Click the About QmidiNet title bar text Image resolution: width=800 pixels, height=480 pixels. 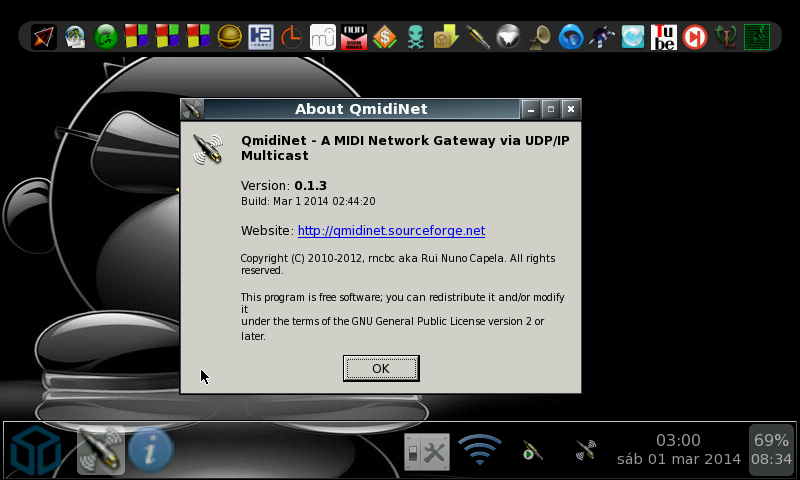click(361, 109)
